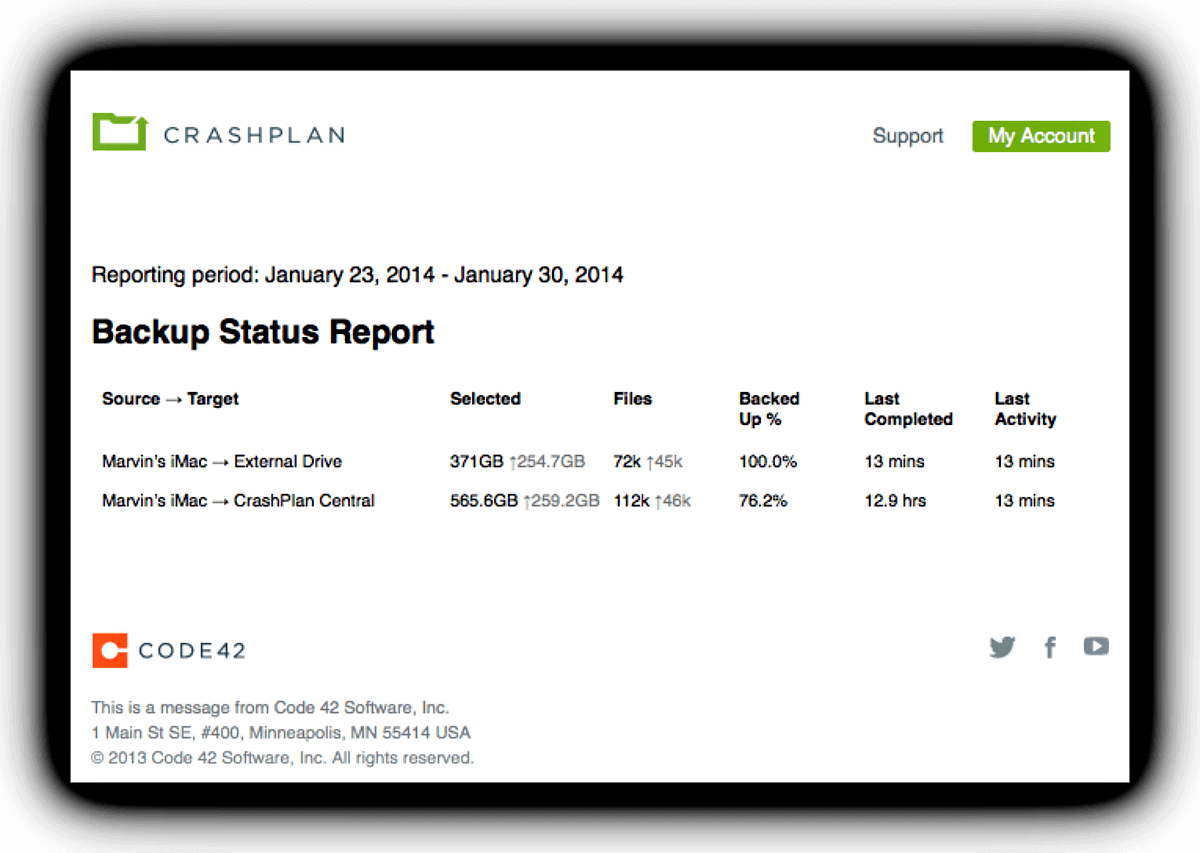The height and width of the screenshot is (853, 1200).
Task: Click the Facebook icon
Action: (1049, 647)
